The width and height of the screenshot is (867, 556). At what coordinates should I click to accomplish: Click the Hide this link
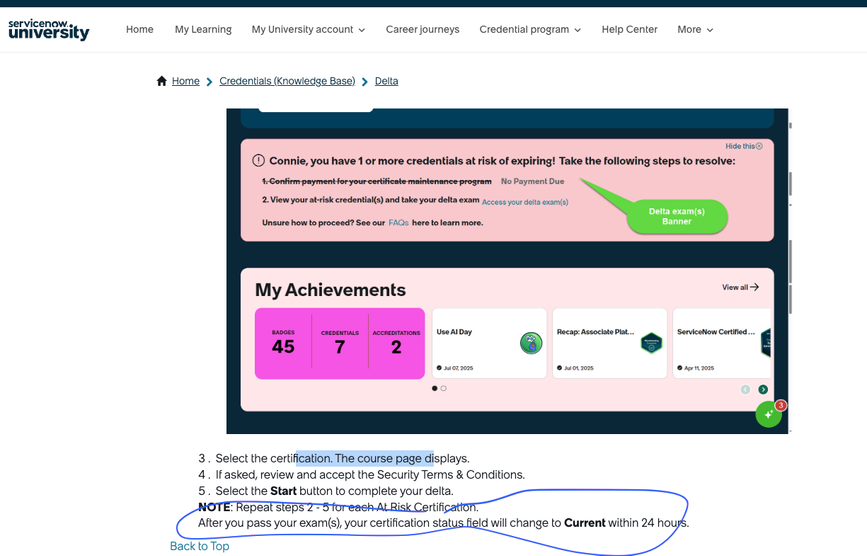pos(740,146)
